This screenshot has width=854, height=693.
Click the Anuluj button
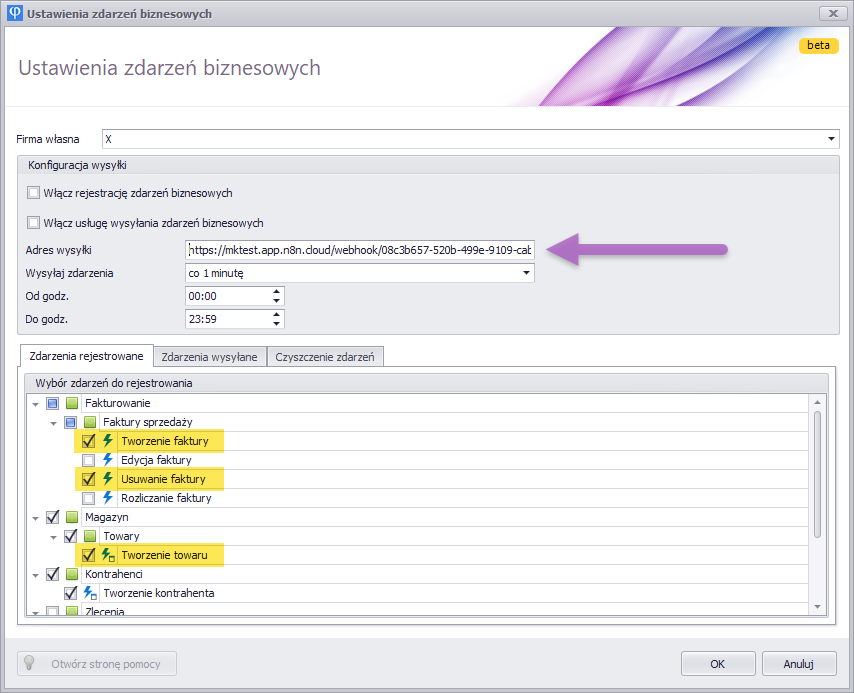tap(798, 663)
